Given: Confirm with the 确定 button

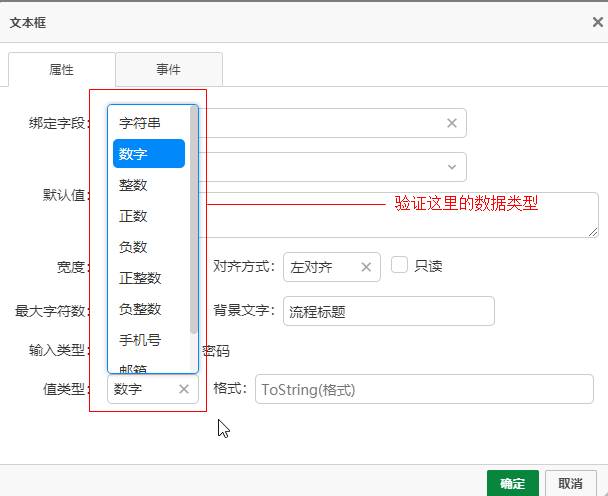Looking at the screenshot, I should (513, 483).
